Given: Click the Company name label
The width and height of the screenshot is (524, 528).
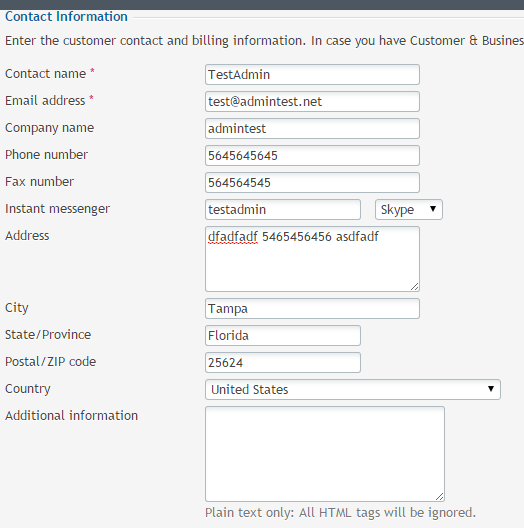Looking at the screenshot, I should pos(50,128).
